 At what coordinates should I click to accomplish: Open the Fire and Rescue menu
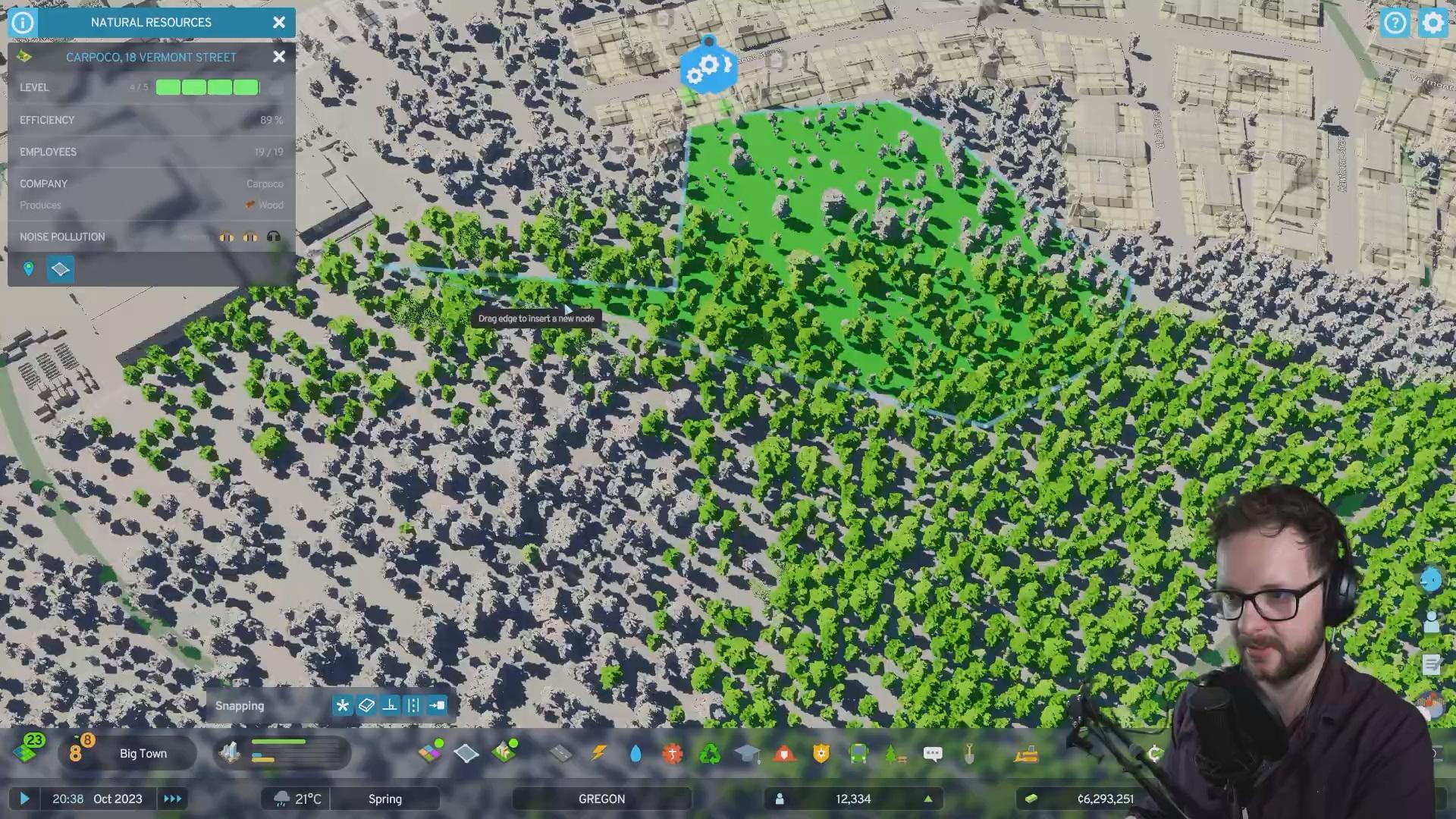tap(784, 753)
